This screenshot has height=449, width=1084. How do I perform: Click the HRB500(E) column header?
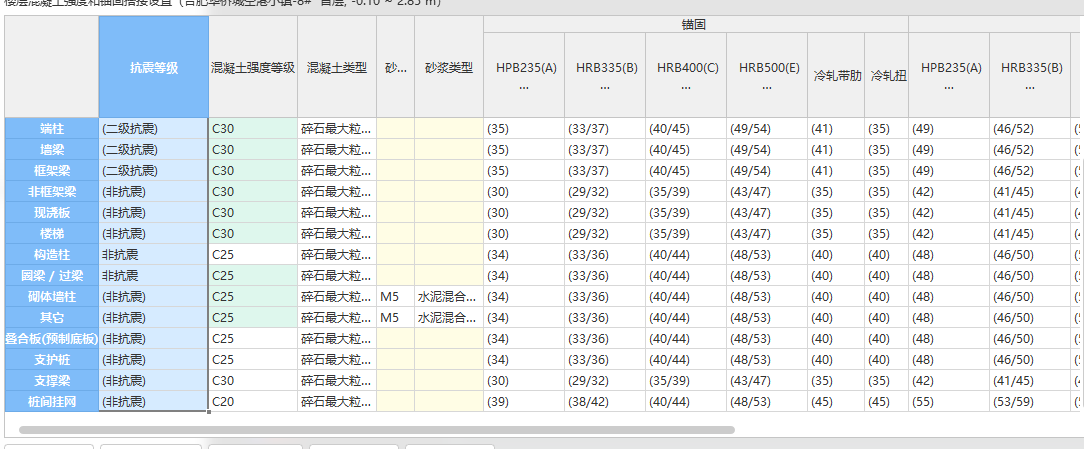(767, 75)
